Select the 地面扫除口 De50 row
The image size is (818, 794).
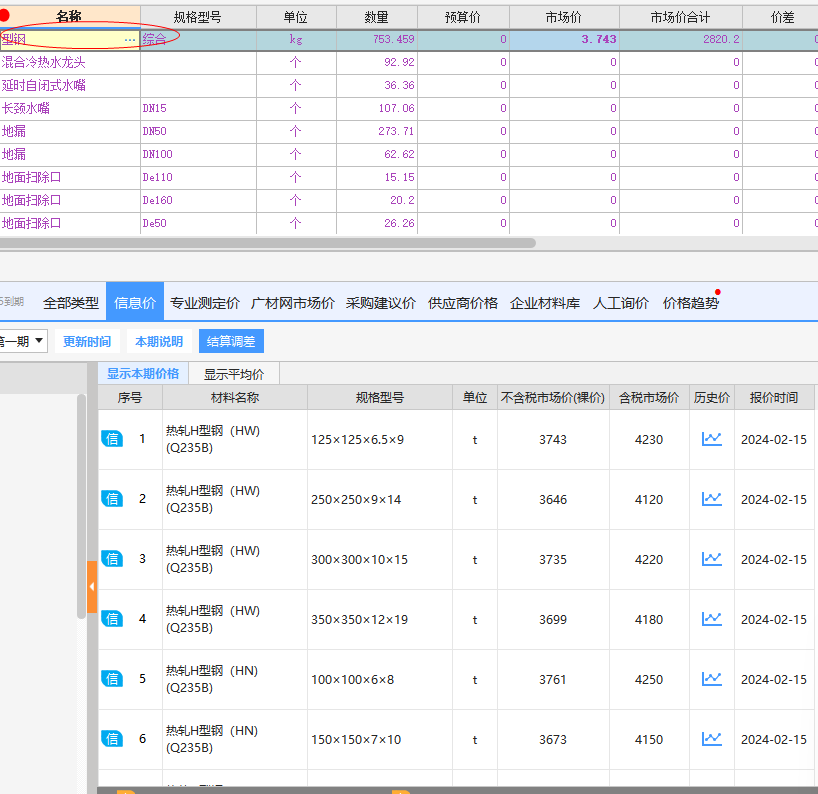[x=409, y=223]
